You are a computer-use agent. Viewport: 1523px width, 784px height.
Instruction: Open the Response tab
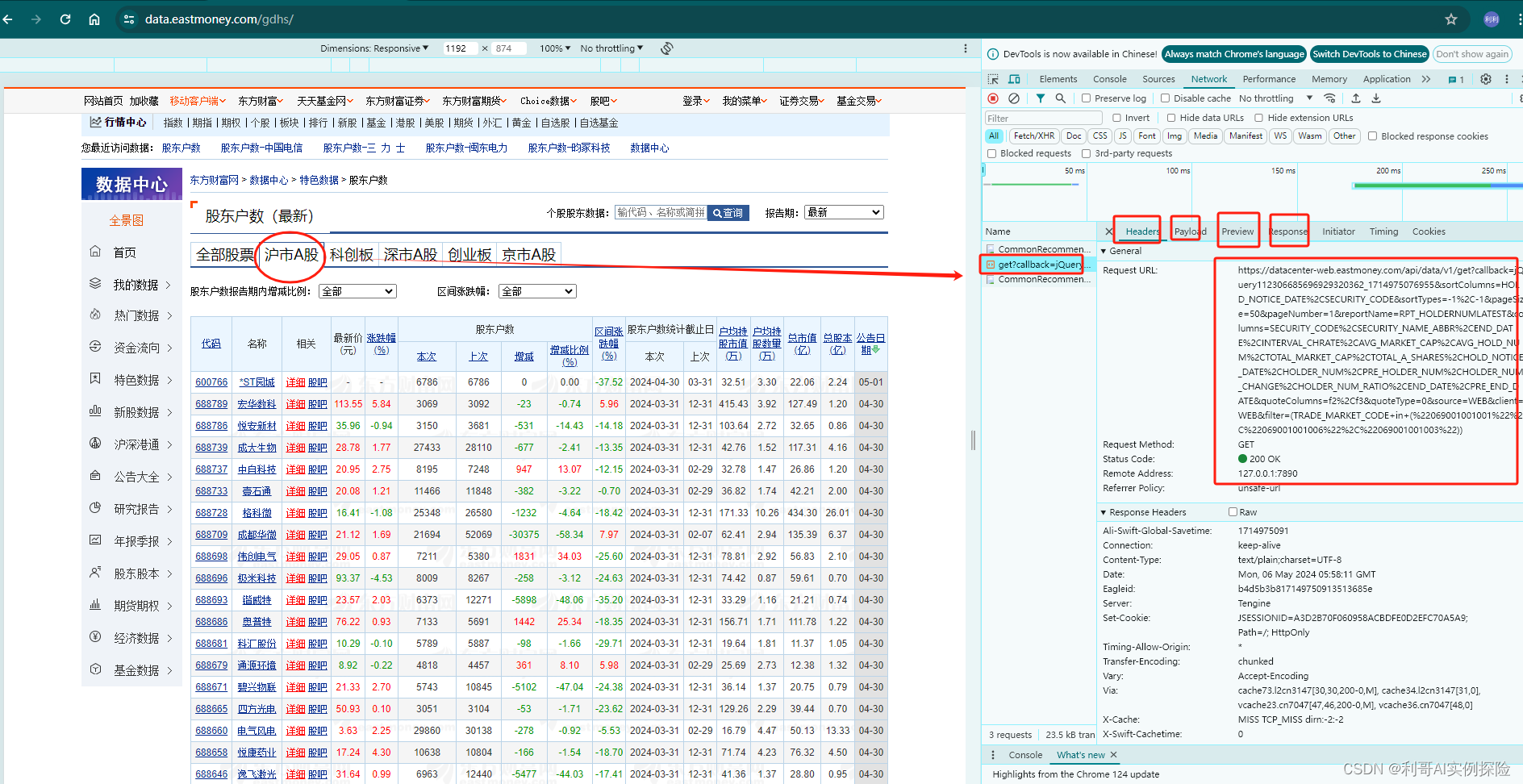(1288, 231)
